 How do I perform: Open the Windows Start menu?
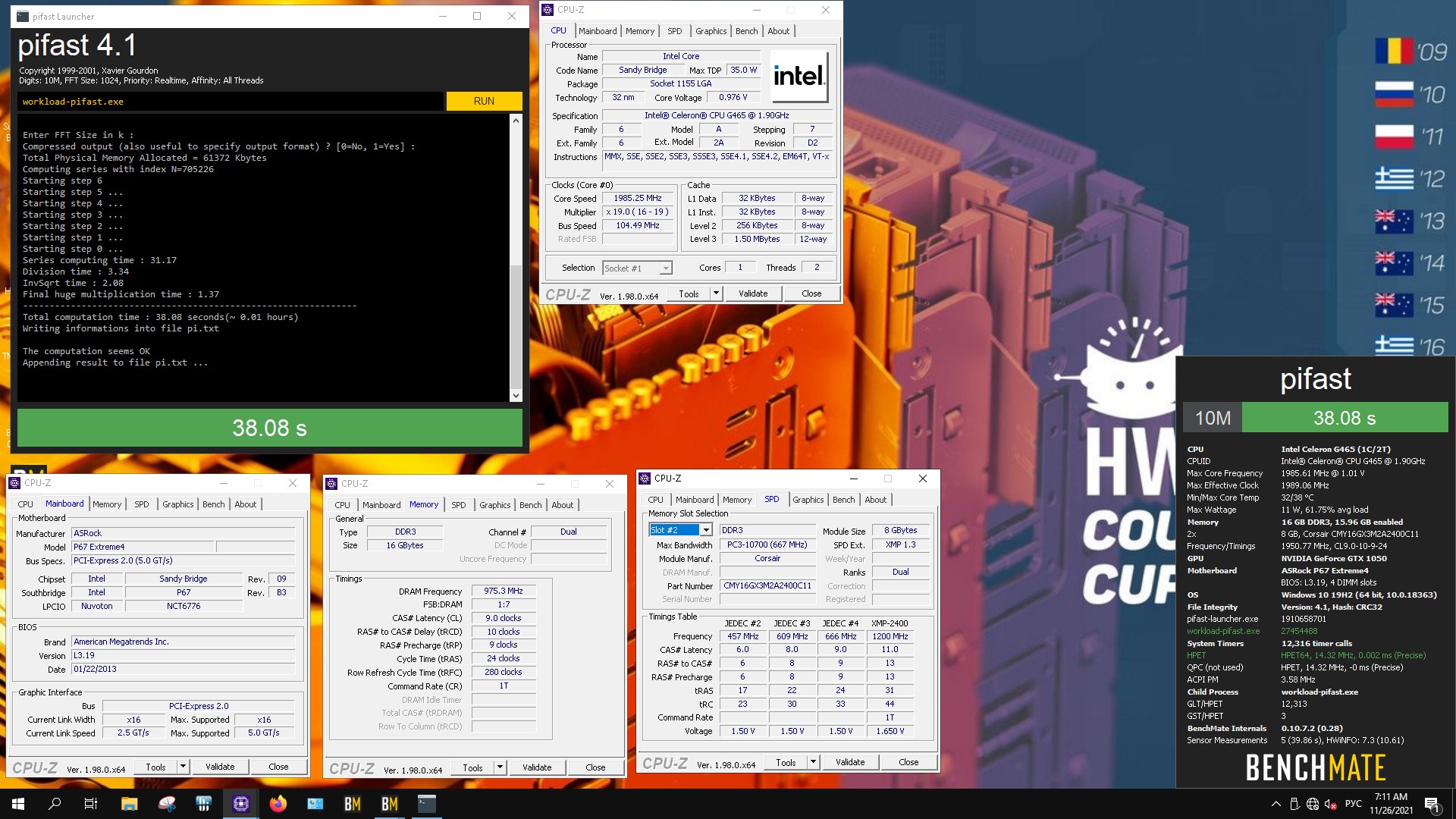pos(18,804)
